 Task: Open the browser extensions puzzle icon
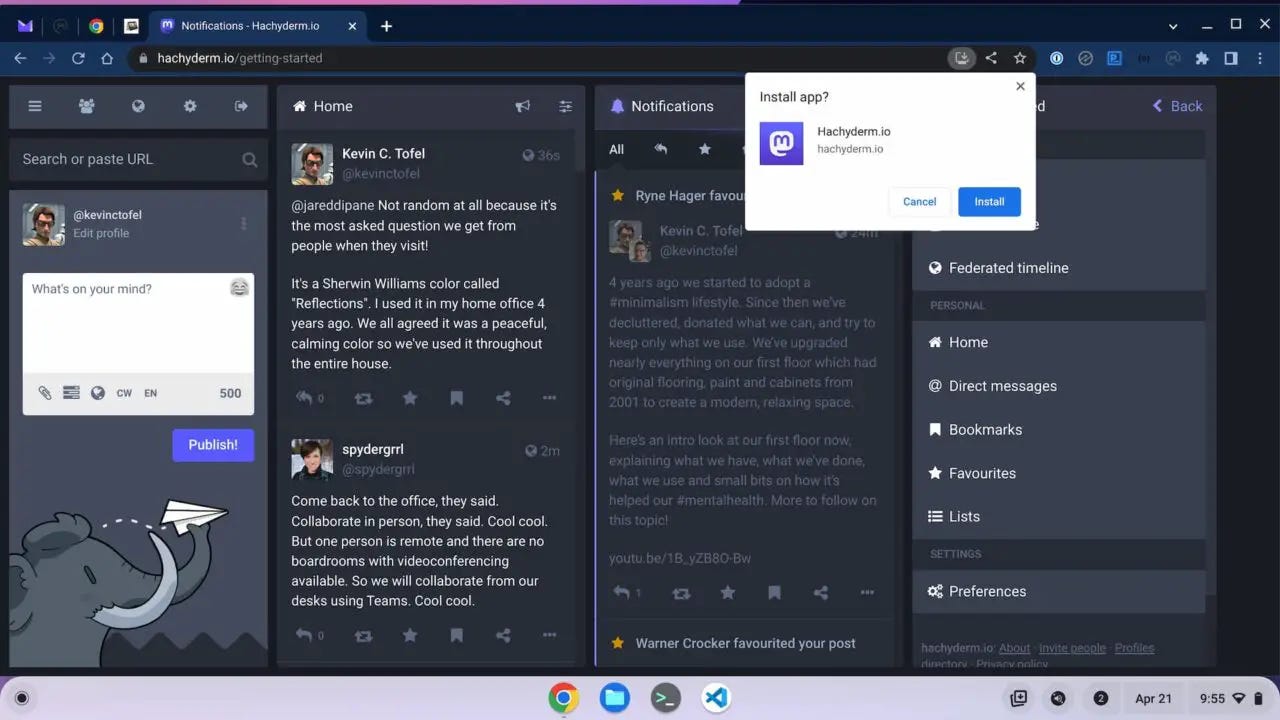(1202, 58)
